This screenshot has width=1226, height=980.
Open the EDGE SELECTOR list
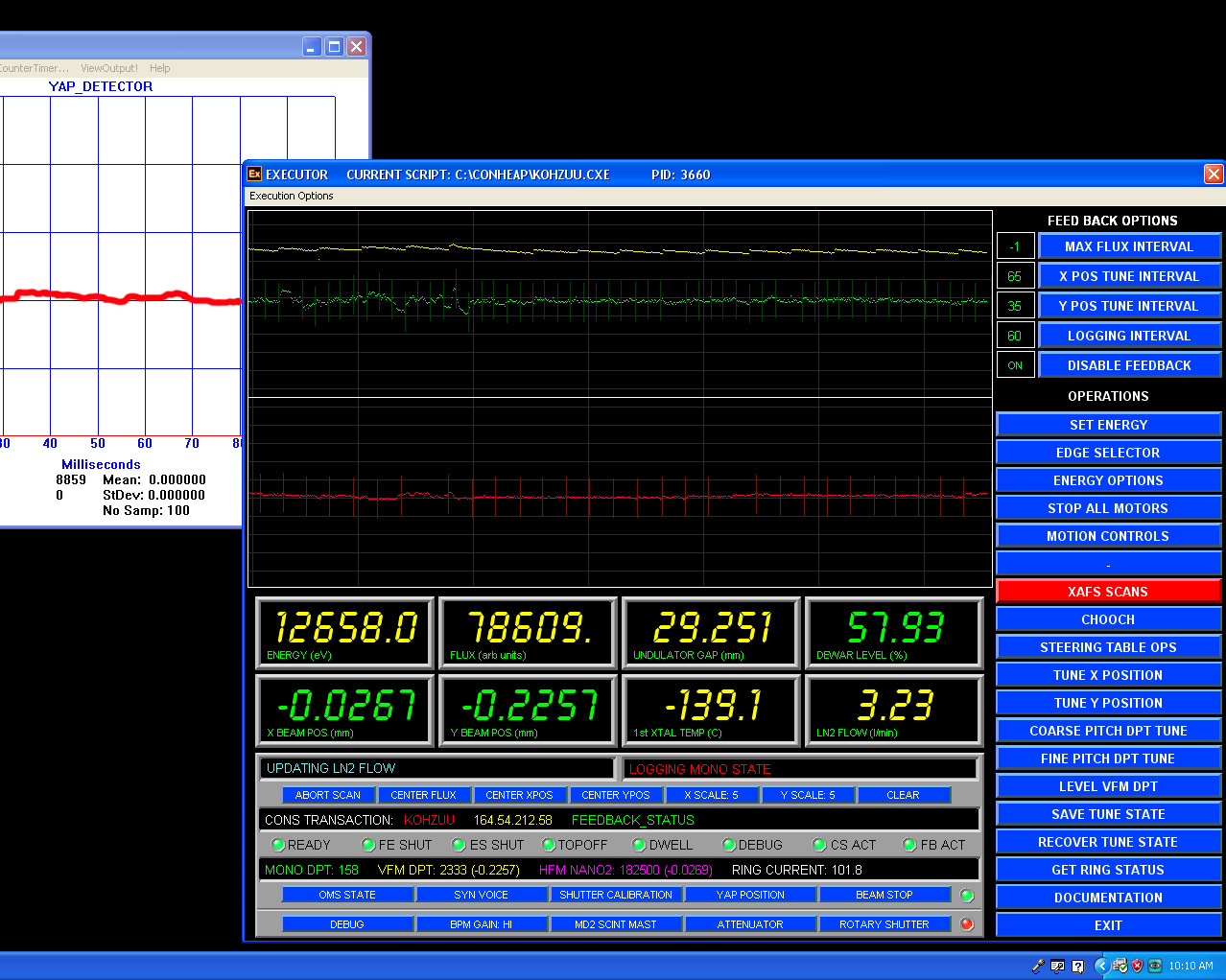pos(1108,453)
